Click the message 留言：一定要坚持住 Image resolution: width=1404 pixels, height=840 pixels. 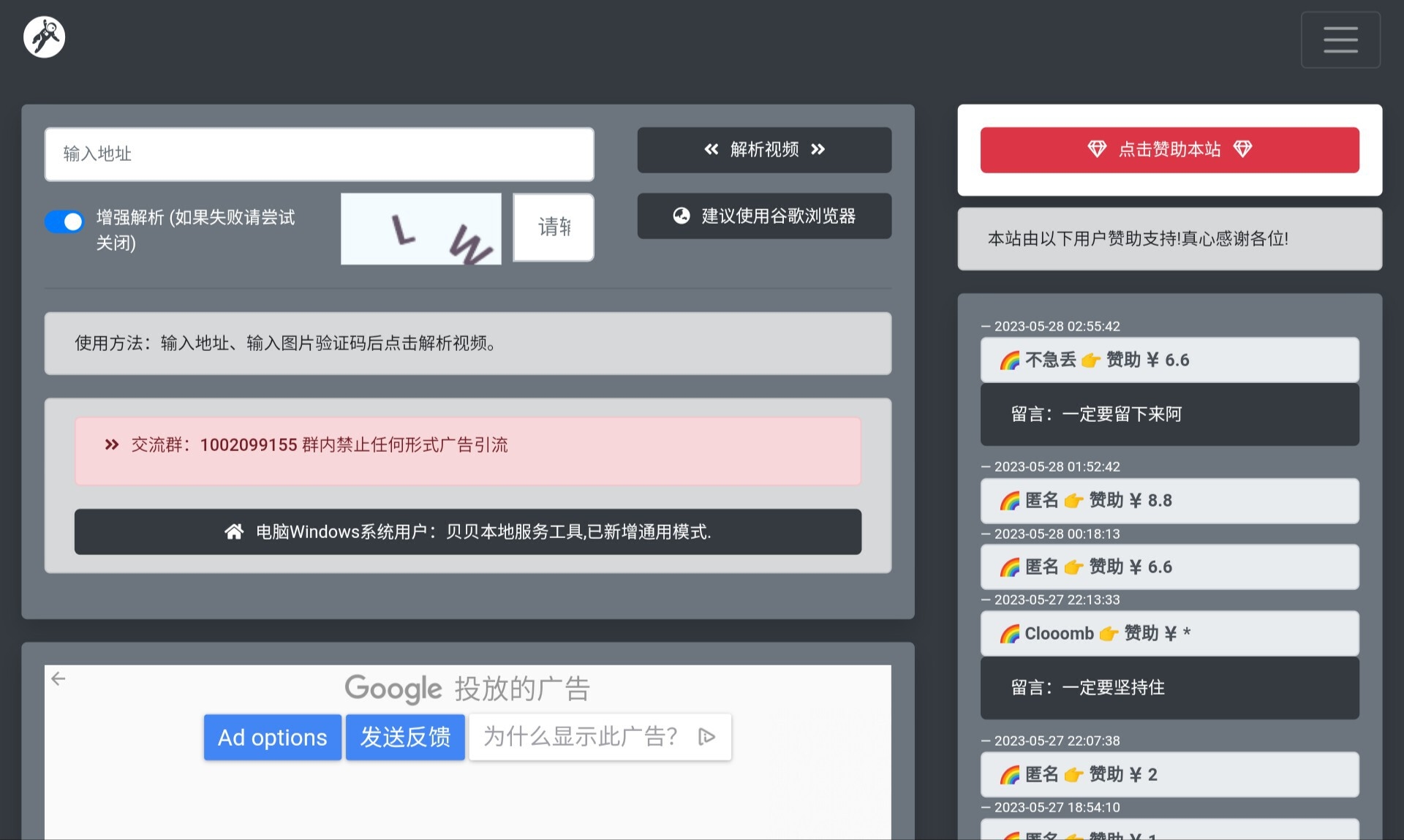1169,688
